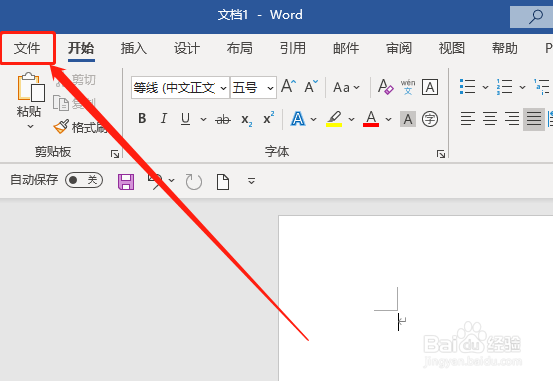Click the multilevel list icon

pyautogui.click(x=542, y=87)
